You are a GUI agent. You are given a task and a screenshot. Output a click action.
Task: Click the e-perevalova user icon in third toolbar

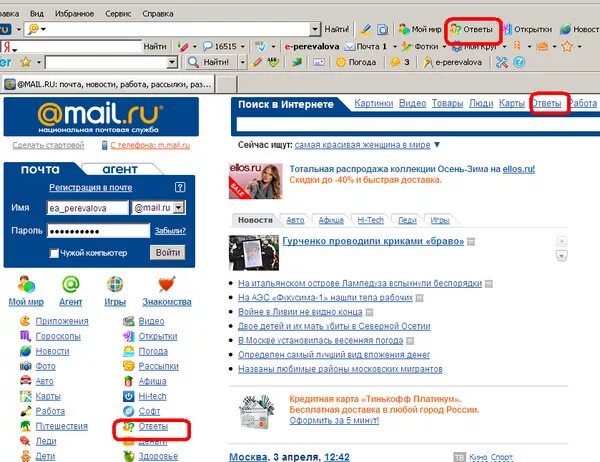point(427,62)
